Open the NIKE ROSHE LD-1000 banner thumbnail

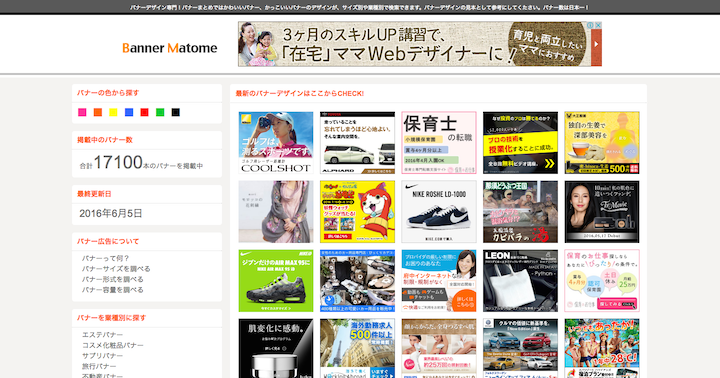point(439,212)
